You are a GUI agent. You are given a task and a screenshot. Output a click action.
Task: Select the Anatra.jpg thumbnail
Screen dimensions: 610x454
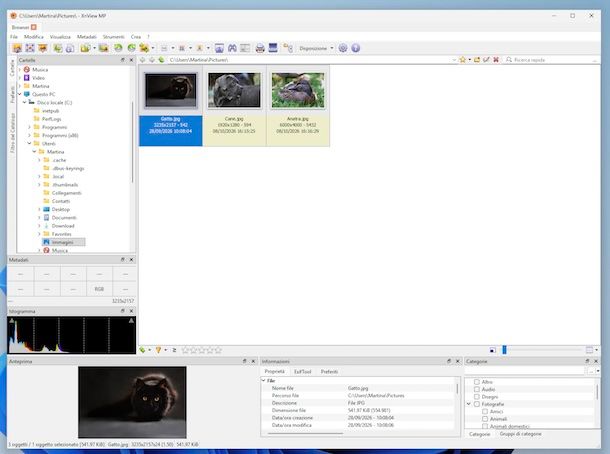[x=298, y=105]
